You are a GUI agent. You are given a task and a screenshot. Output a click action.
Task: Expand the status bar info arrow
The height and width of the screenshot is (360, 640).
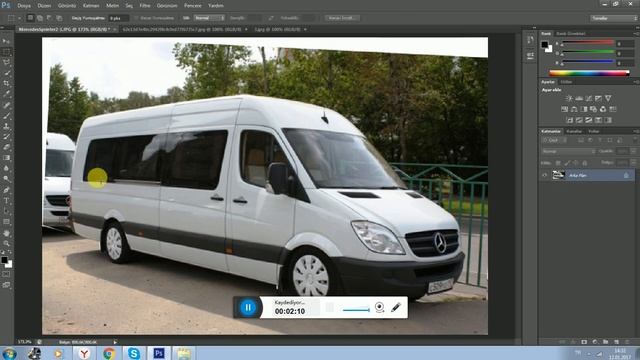[115, 342]
